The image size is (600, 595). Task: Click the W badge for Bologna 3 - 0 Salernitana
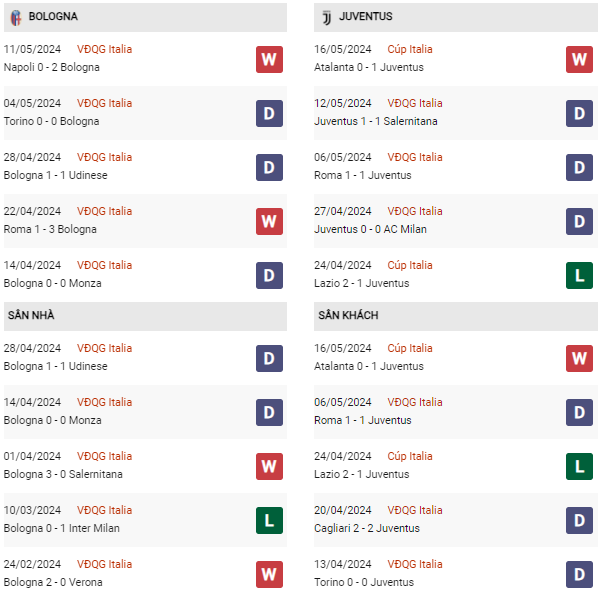(x=269, y=466)
